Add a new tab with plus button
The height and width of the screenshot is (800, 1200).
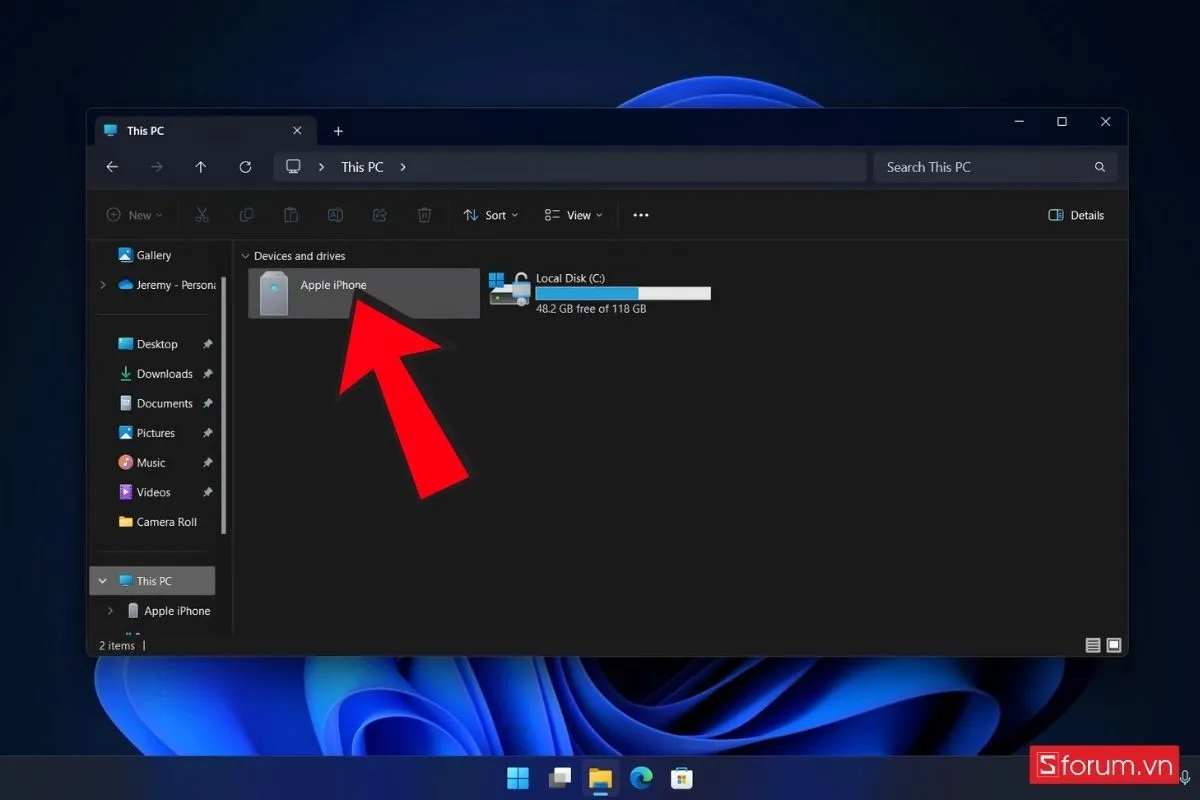[338, 131]
